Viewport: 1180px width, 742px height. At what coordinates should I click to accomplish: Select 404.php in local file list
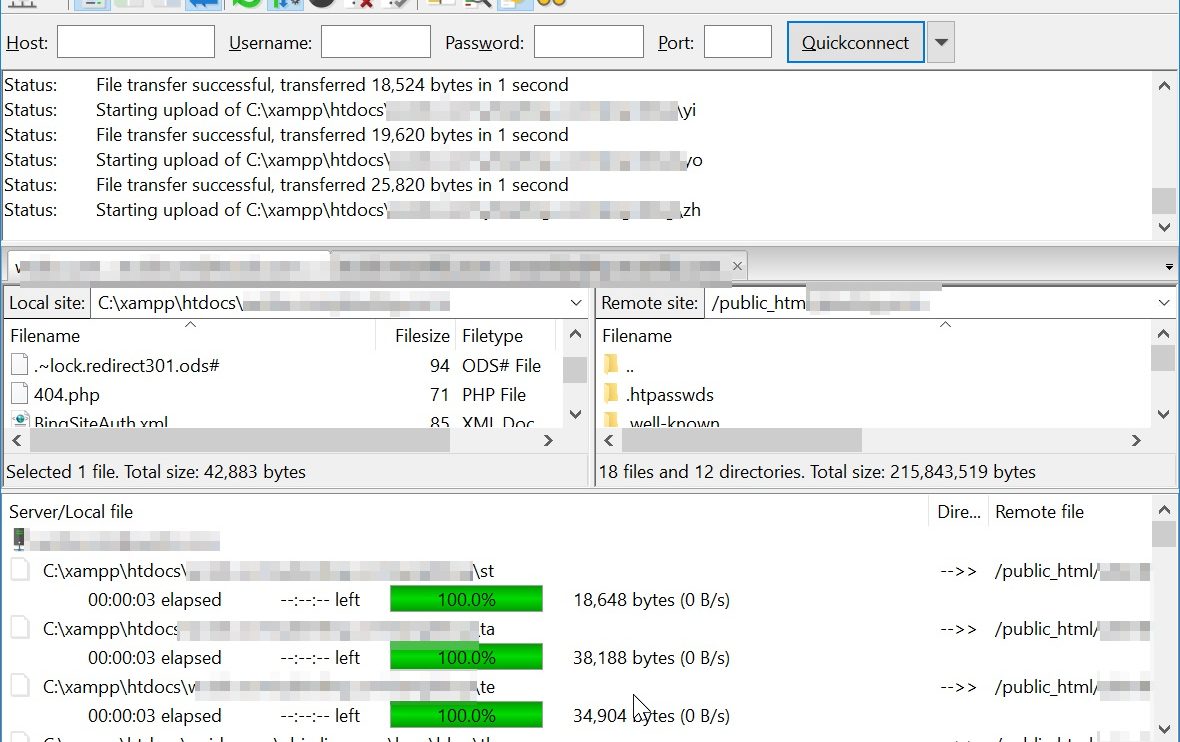(x=66, y=394)
